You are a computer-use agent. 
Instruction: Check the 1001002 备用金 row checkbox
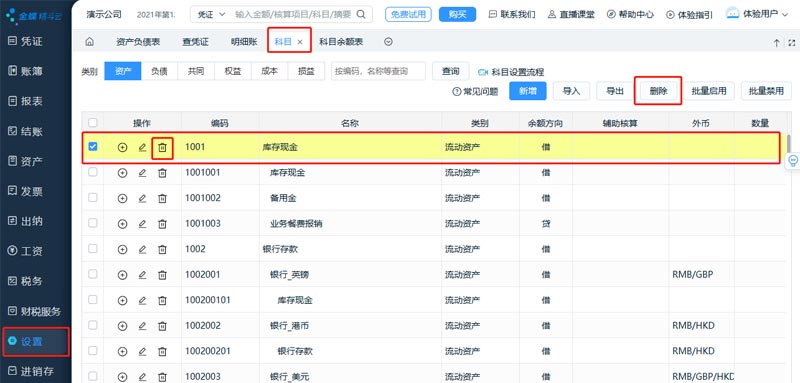coord(92,197)
